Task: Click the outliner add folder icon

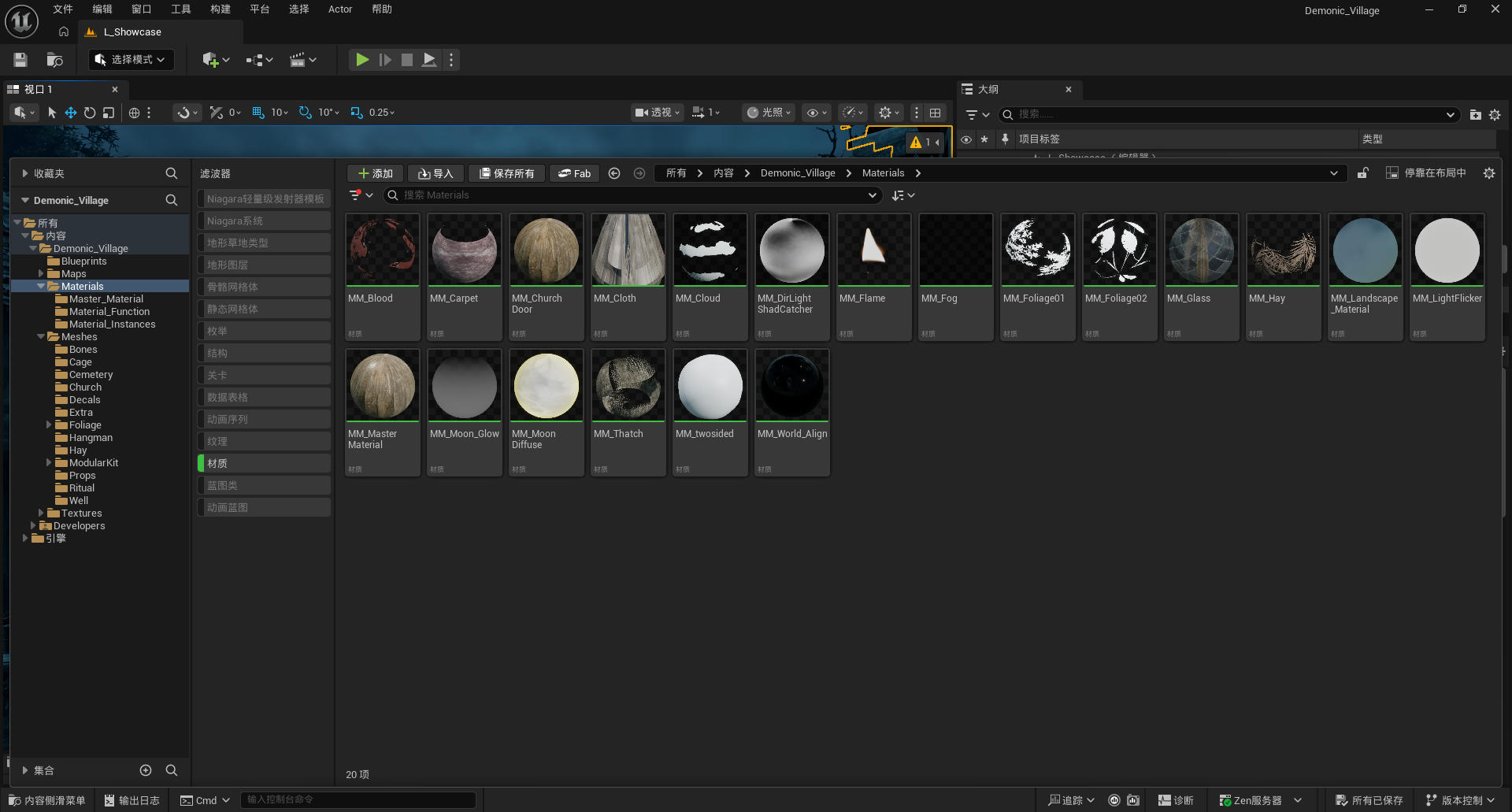Action: [1475, 115]
